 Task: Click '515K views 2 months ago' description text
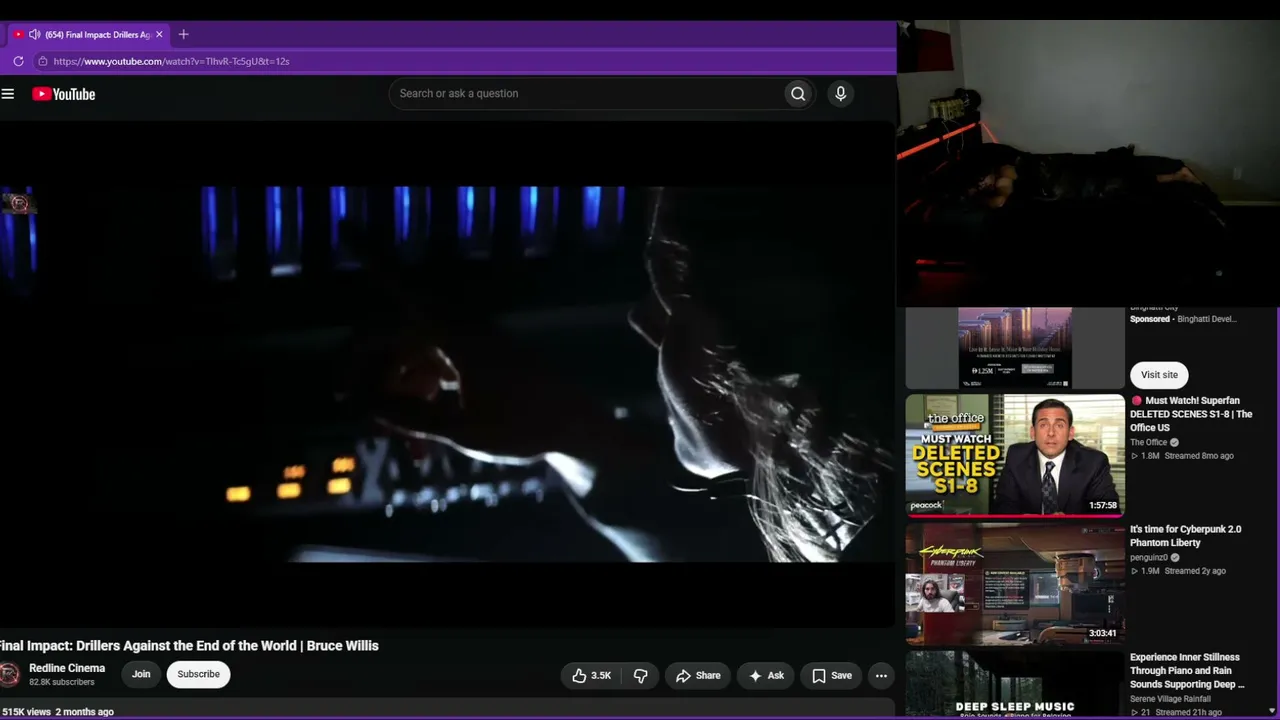click(58, 712)
